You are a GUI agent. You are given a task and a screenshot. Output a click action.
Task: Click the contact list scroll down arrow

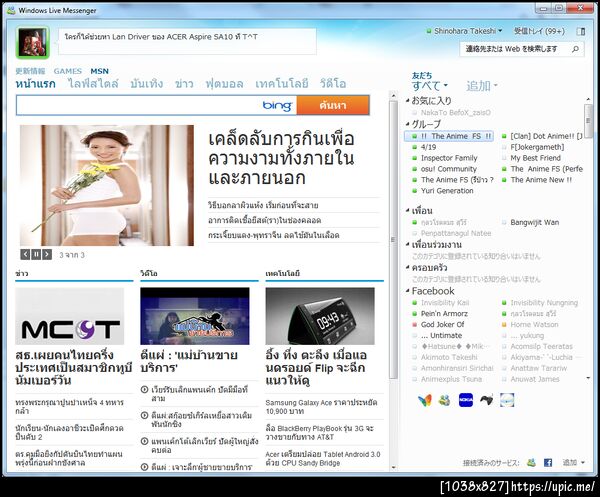[x=588, y=378]
